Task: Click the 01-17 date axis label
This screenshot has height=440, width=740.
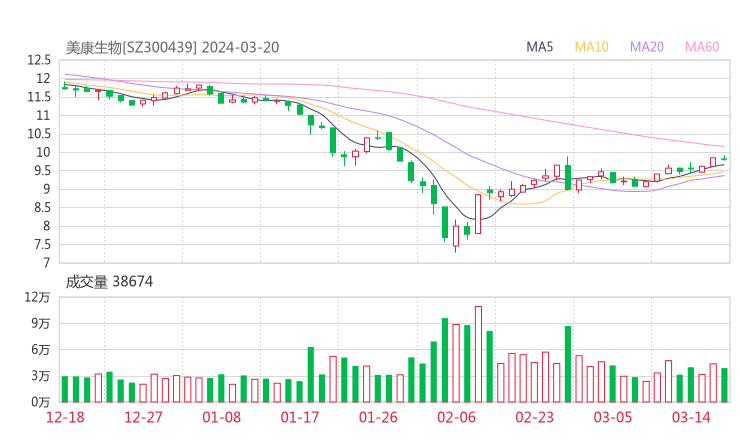Action: click(x=300, y=417)
